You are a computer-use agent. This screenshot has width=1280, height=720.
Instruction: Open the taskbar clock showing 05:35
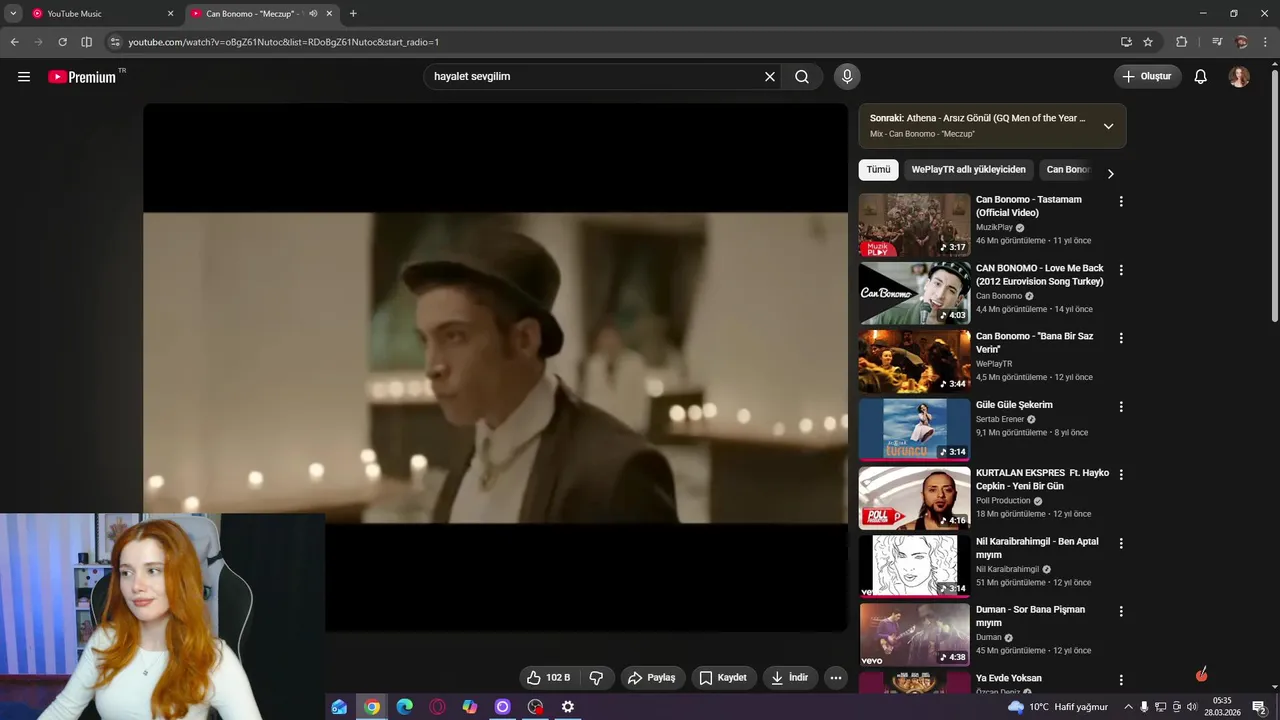pyautogui.click(x=1222, y=707)
